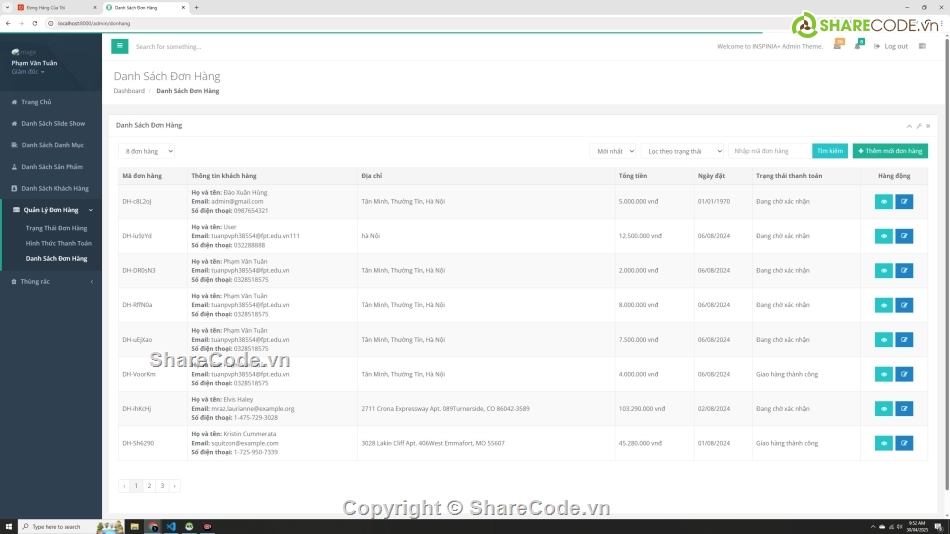This screenshot has width=950, height=534.
Task: Collapse the Danh Sách Đơn Hàng panel
Action: tap(909, 126)
